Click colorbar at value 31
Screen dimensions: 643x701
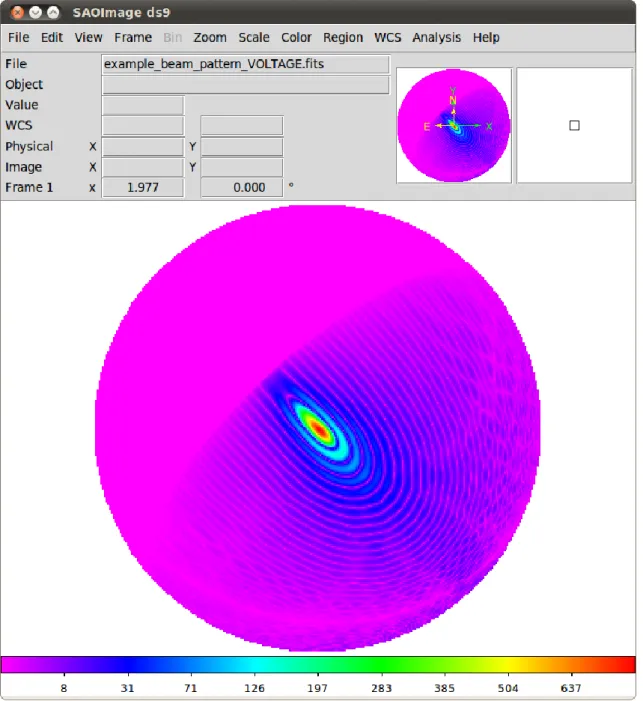pos(128,664)
